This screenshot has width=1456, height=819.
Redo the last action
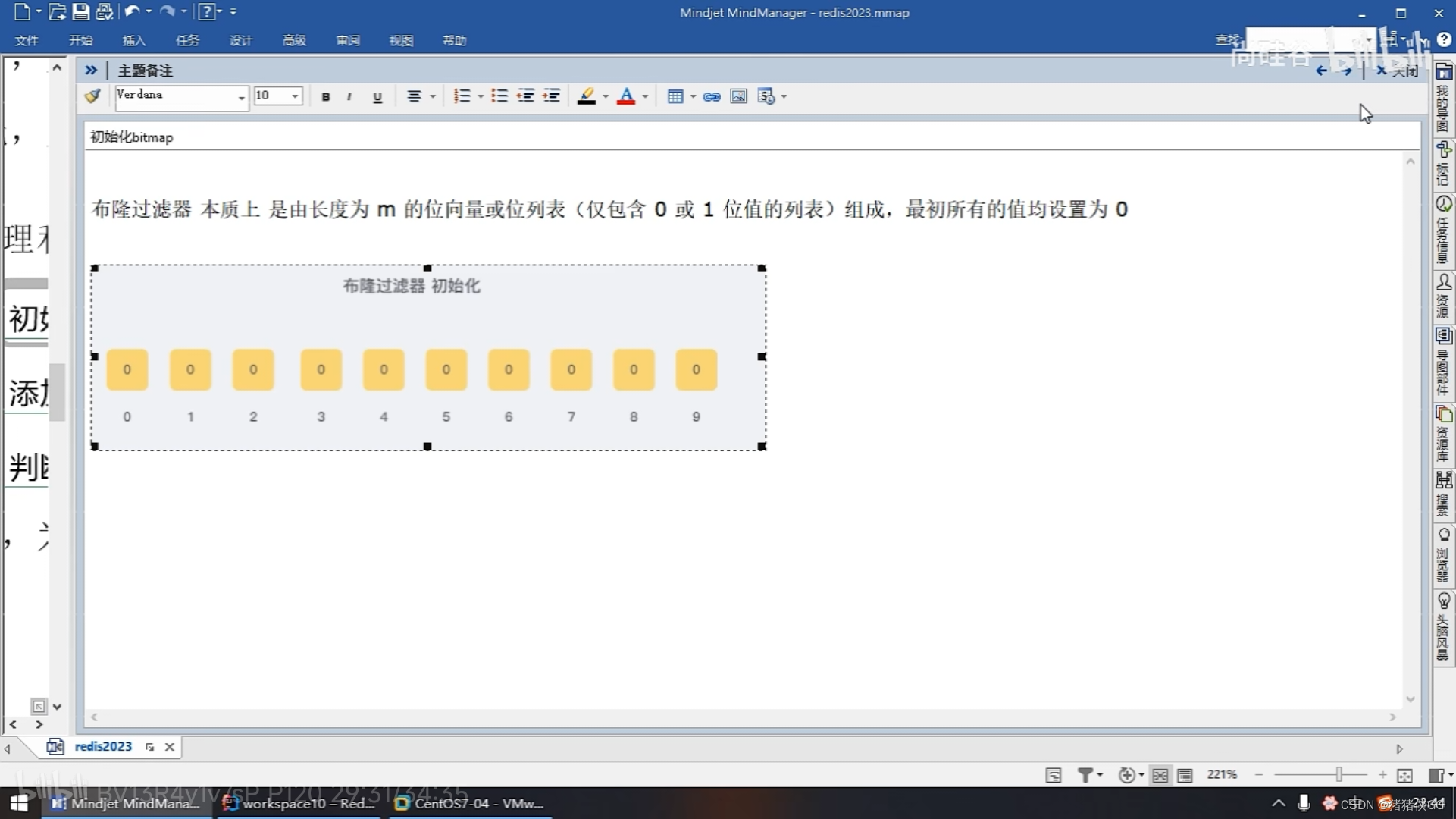(168, 11)
